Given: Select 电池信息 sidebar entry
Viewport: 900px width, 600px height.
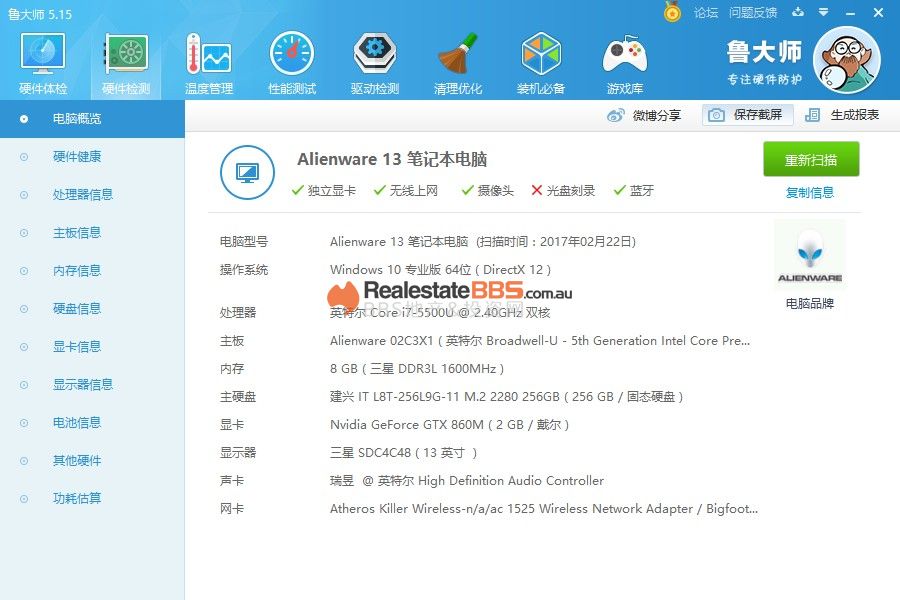Looking at the screenshot, I should pyautogui.click(x=77, y=423).
